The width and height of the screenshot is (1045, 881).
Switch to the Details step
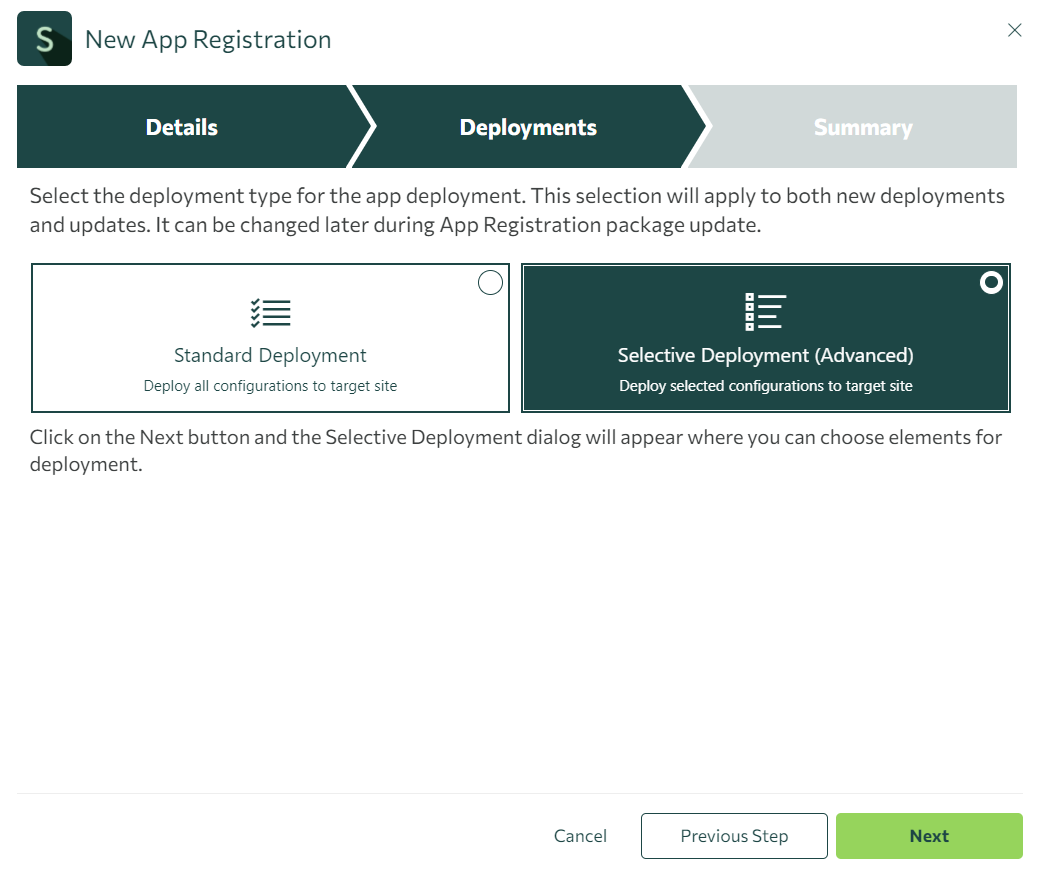(x=181, y=127)
